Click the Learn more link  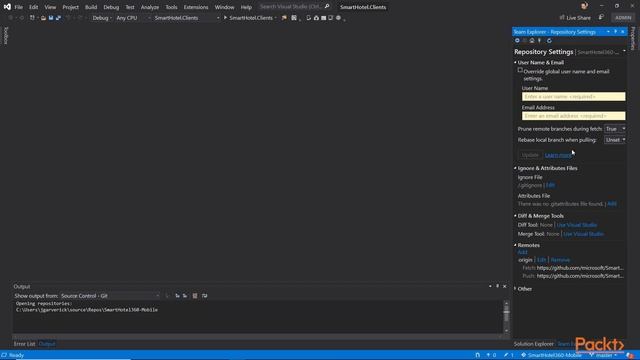pos(558,155)
